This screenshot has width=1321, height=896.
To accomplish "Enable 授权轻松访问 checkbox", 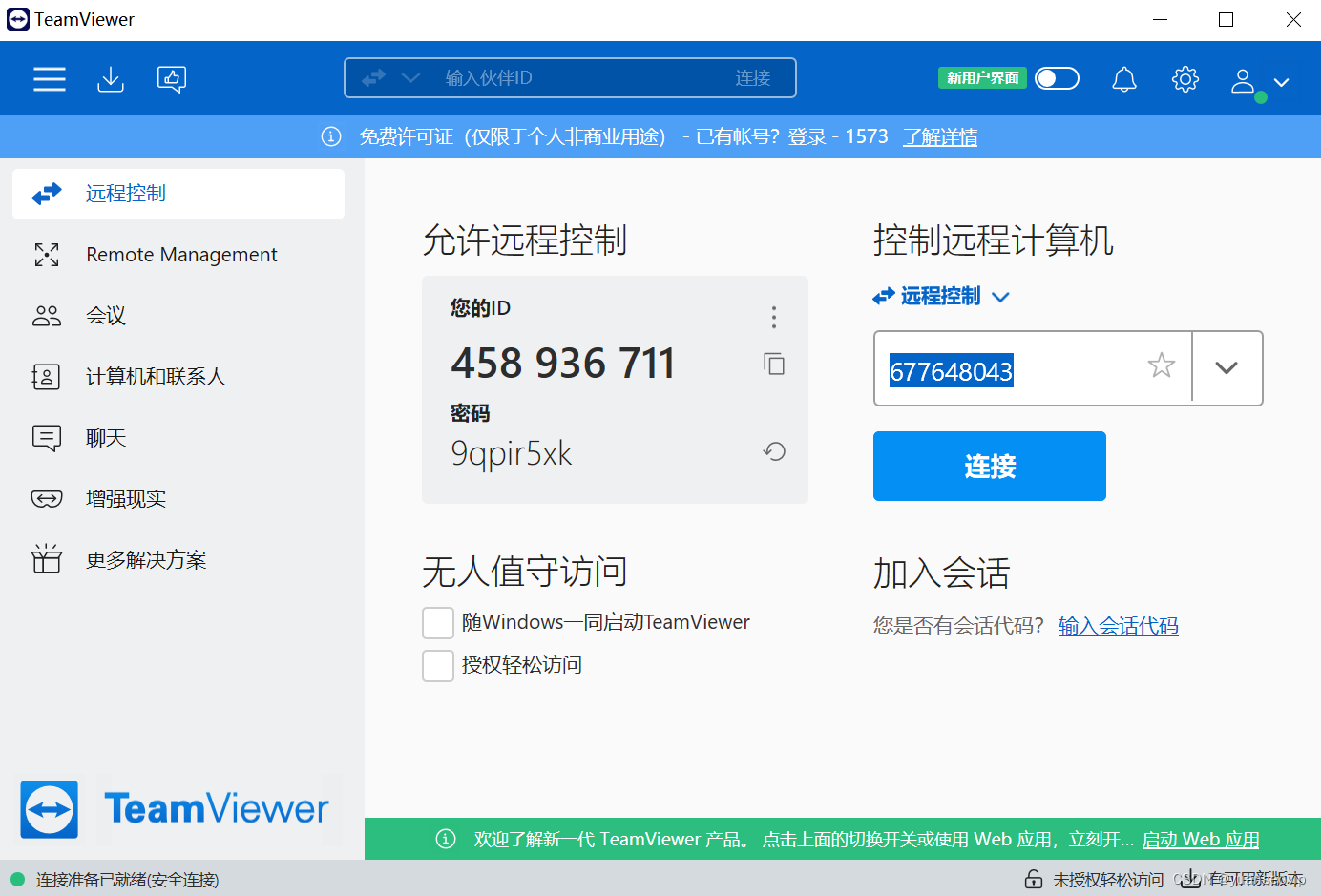I will (438, 666).
